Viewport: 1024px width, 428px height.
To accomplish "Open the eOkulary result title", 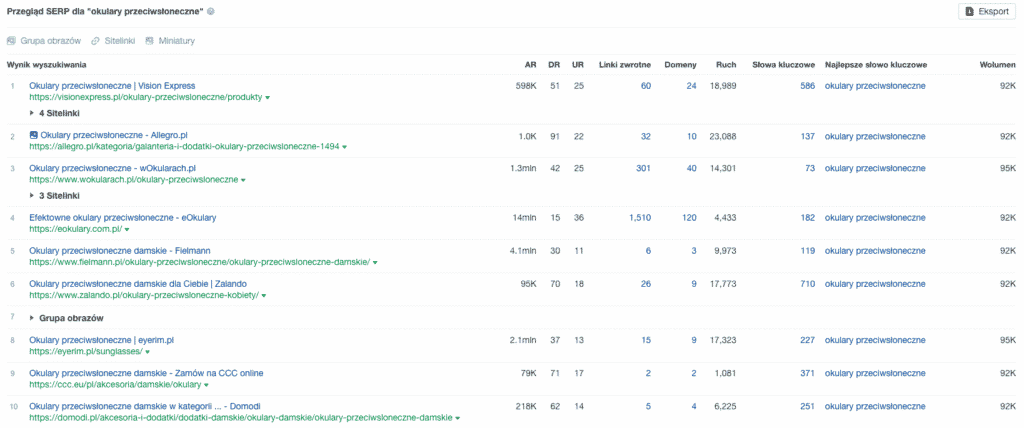I will point(123,218).
